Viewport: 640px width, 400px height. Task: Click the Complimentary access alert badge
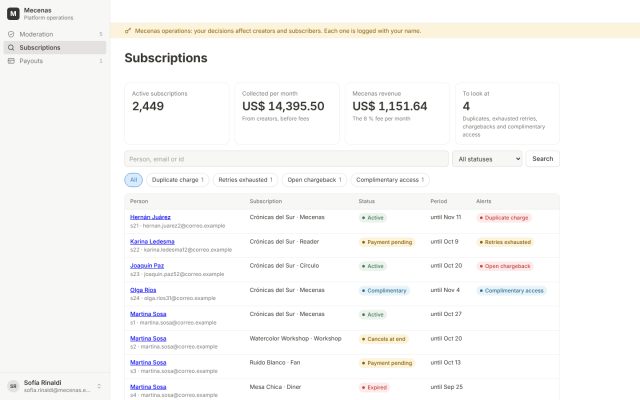511,291
